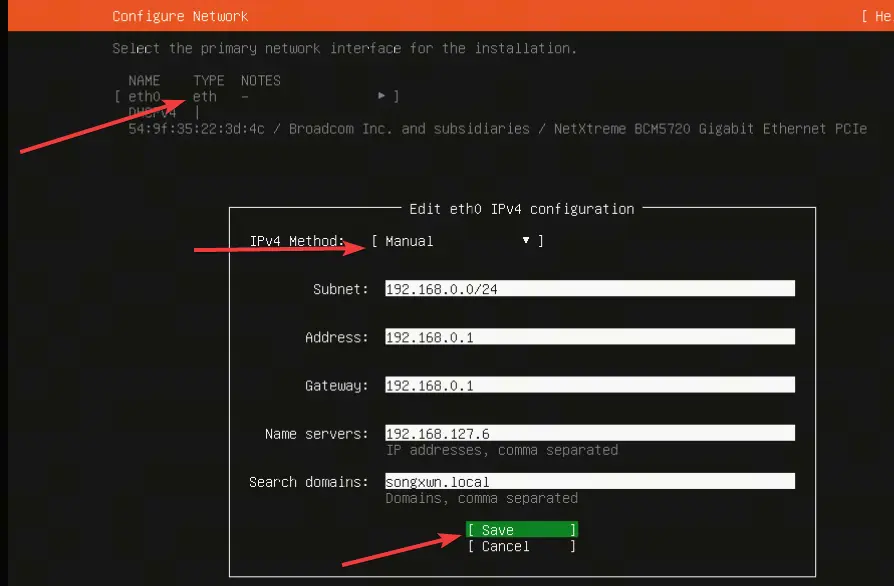The image size is (894, 586).
Task: Click the NAME column header
Action: (144, 80)
